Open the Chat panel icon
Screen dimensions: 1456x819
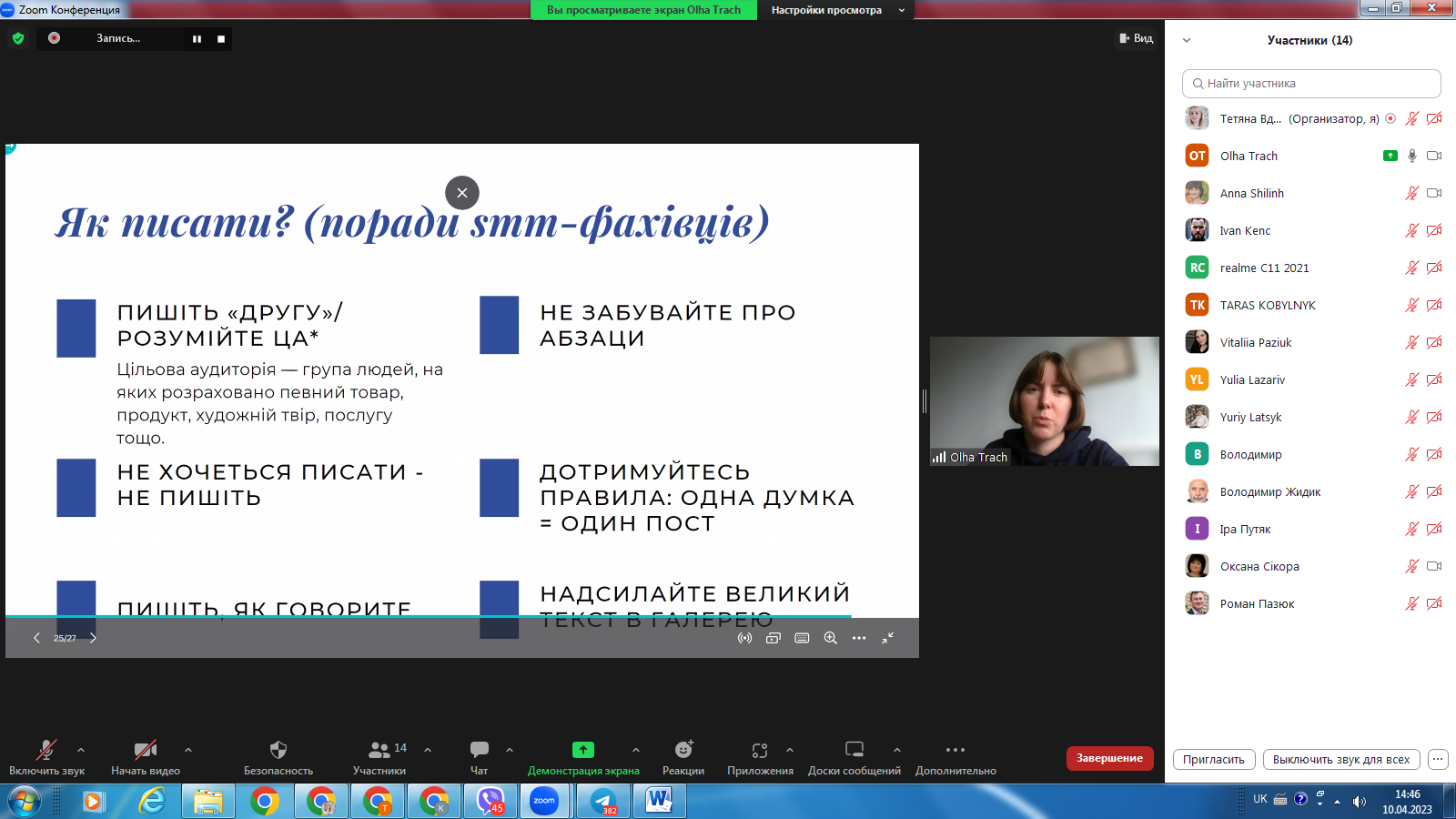click(479, 751)
